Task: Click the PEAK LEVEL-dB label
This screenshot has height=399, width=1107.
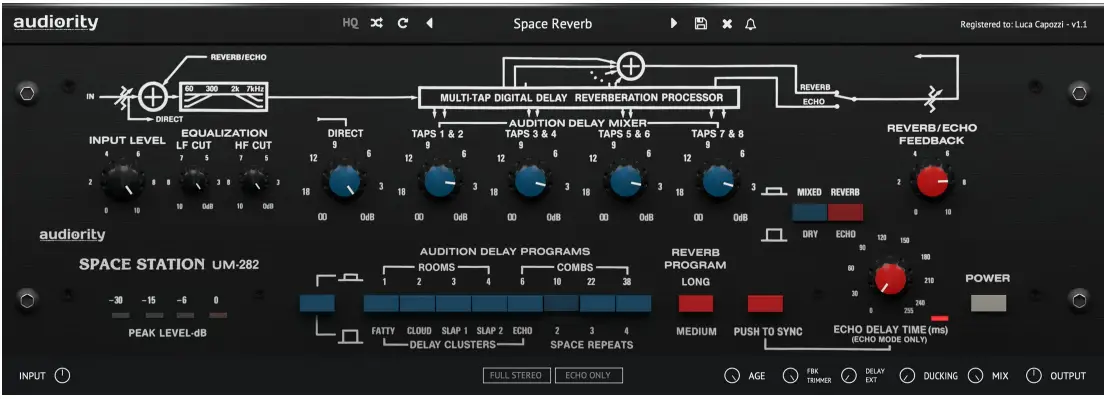Action: point(169,332)
